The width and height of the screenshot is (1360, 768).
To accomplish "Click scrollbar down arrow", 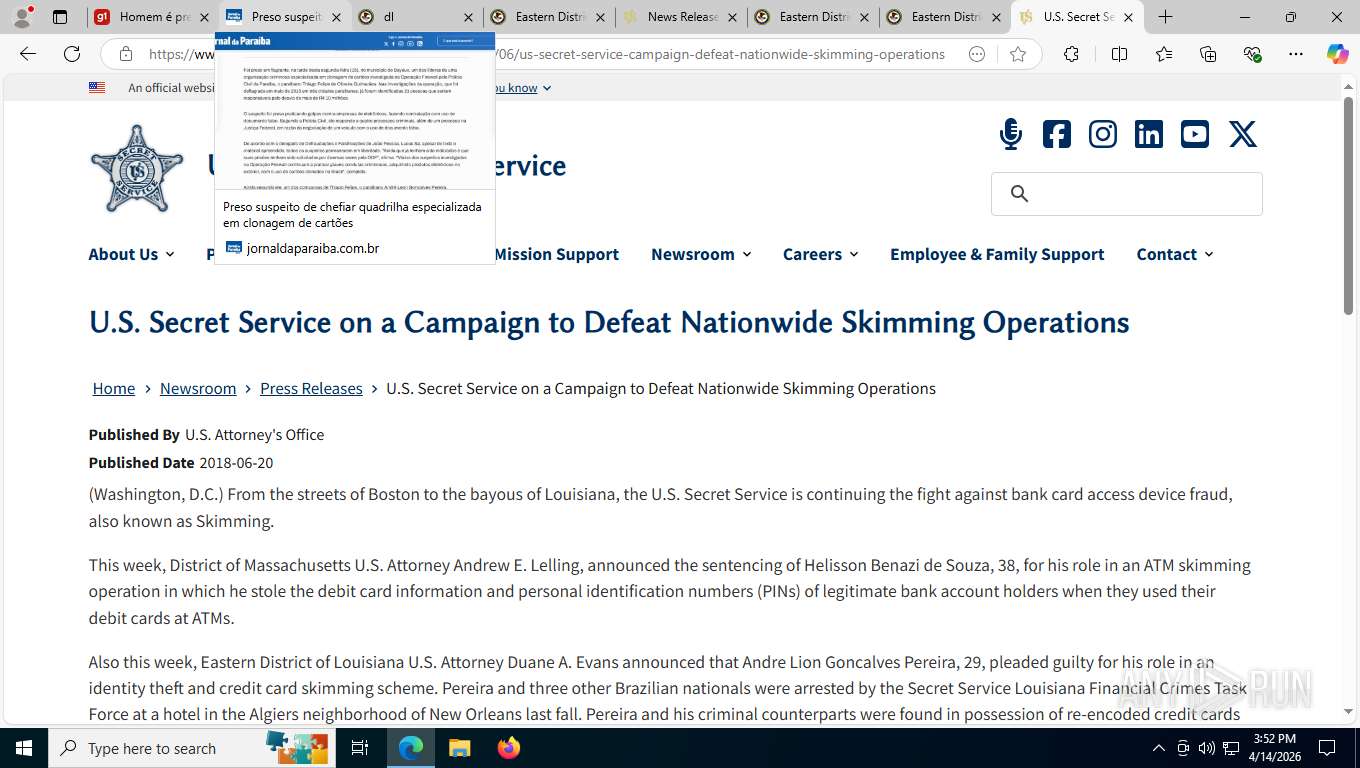I will [1348, 712].
